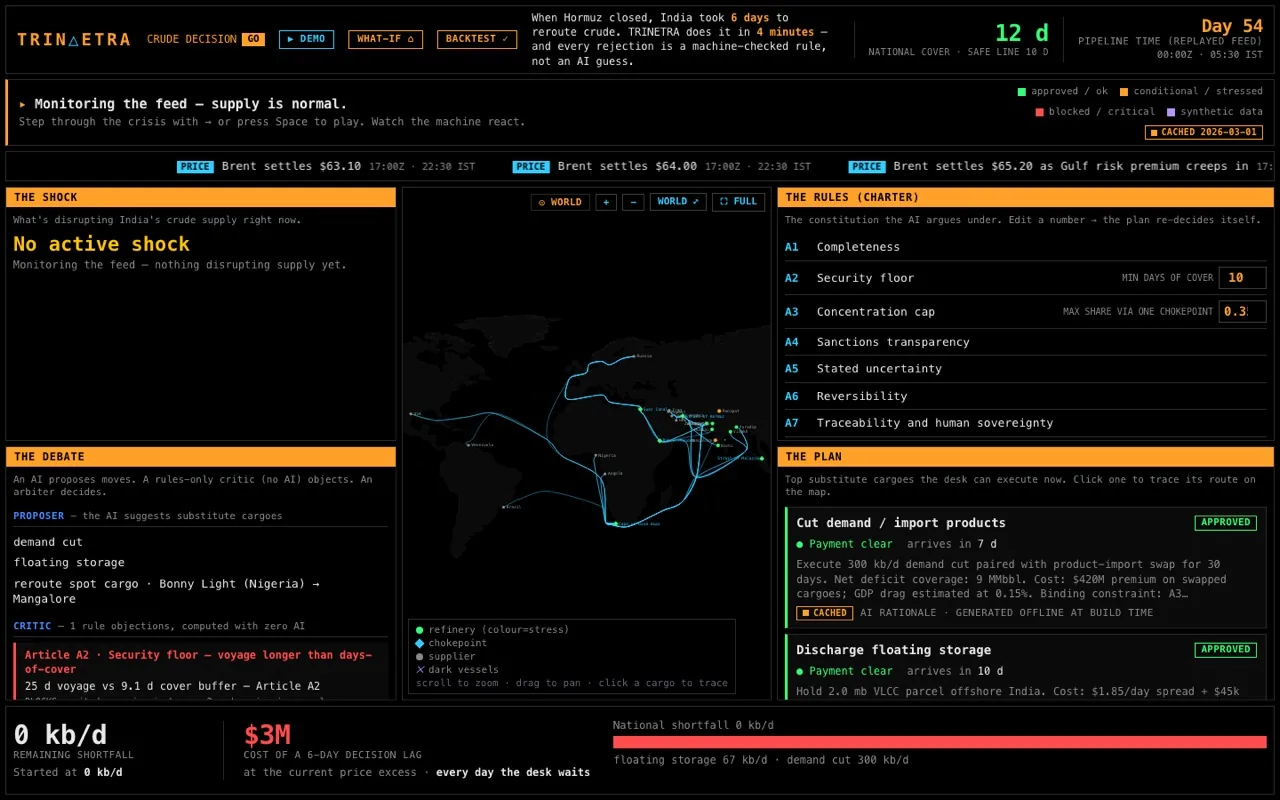Zoom in on the map
This screenshot has width=1280, height=800.
606,202
